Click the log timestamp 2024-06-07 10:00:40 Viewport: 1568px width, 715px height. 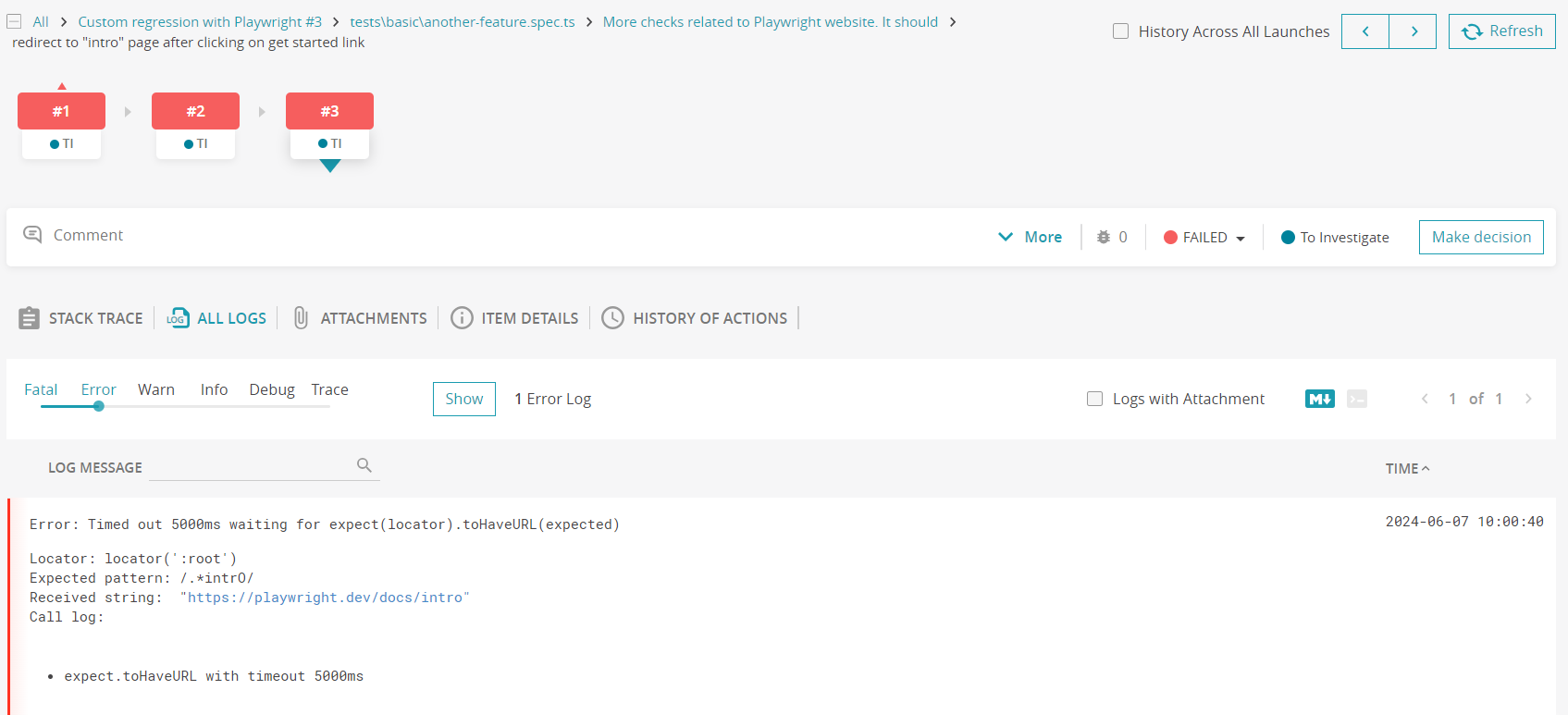click(x=1464, y=522)
